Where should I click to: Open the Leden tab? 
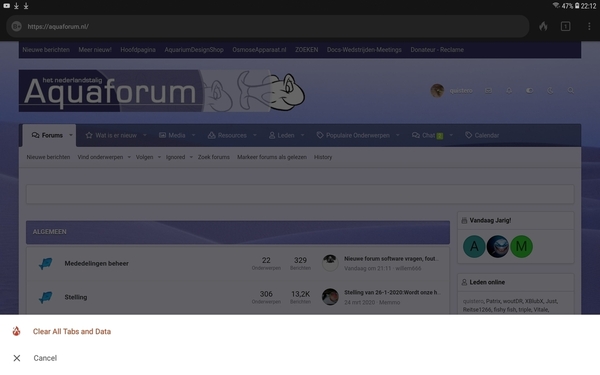[282, 135]
